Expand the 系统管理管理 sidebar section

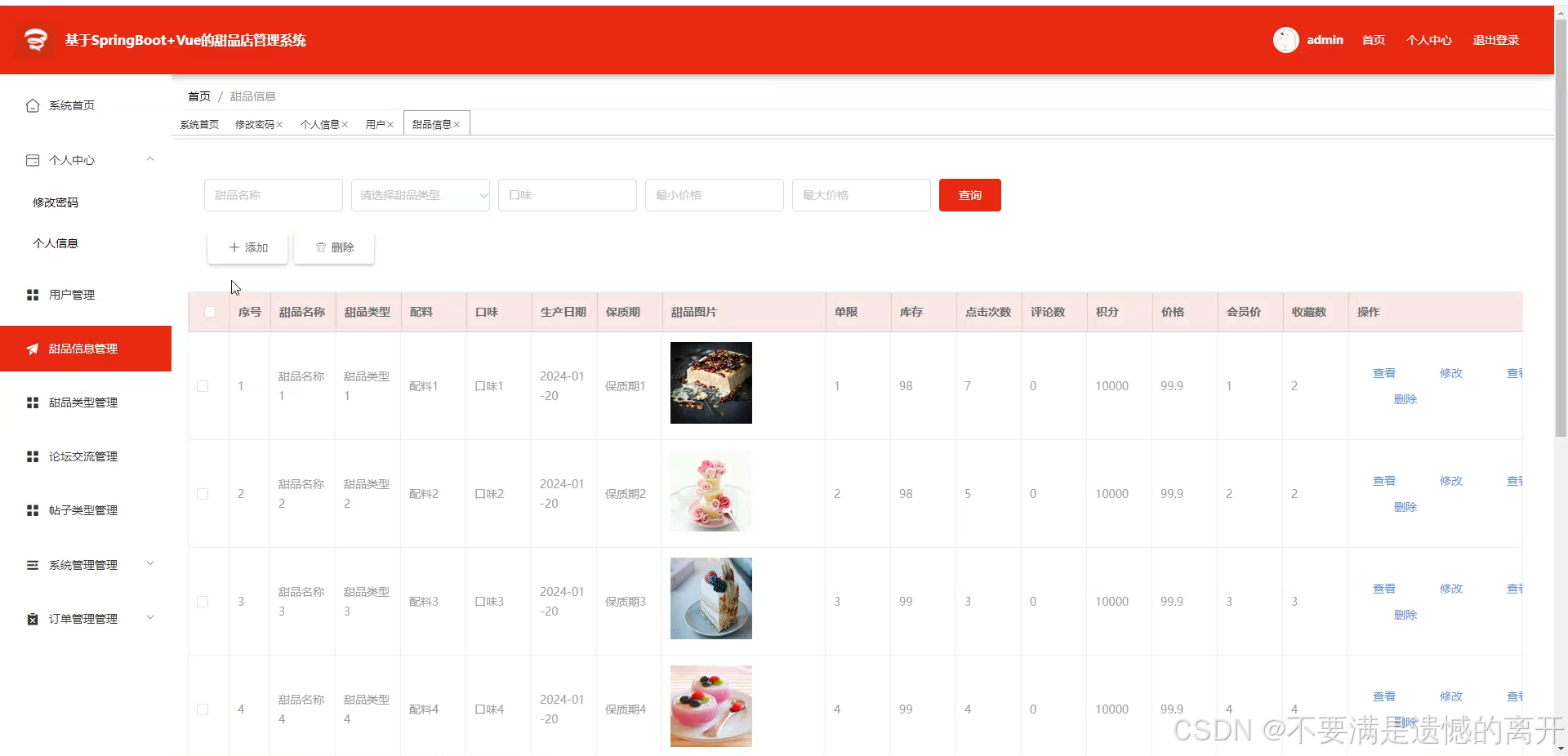149,564
